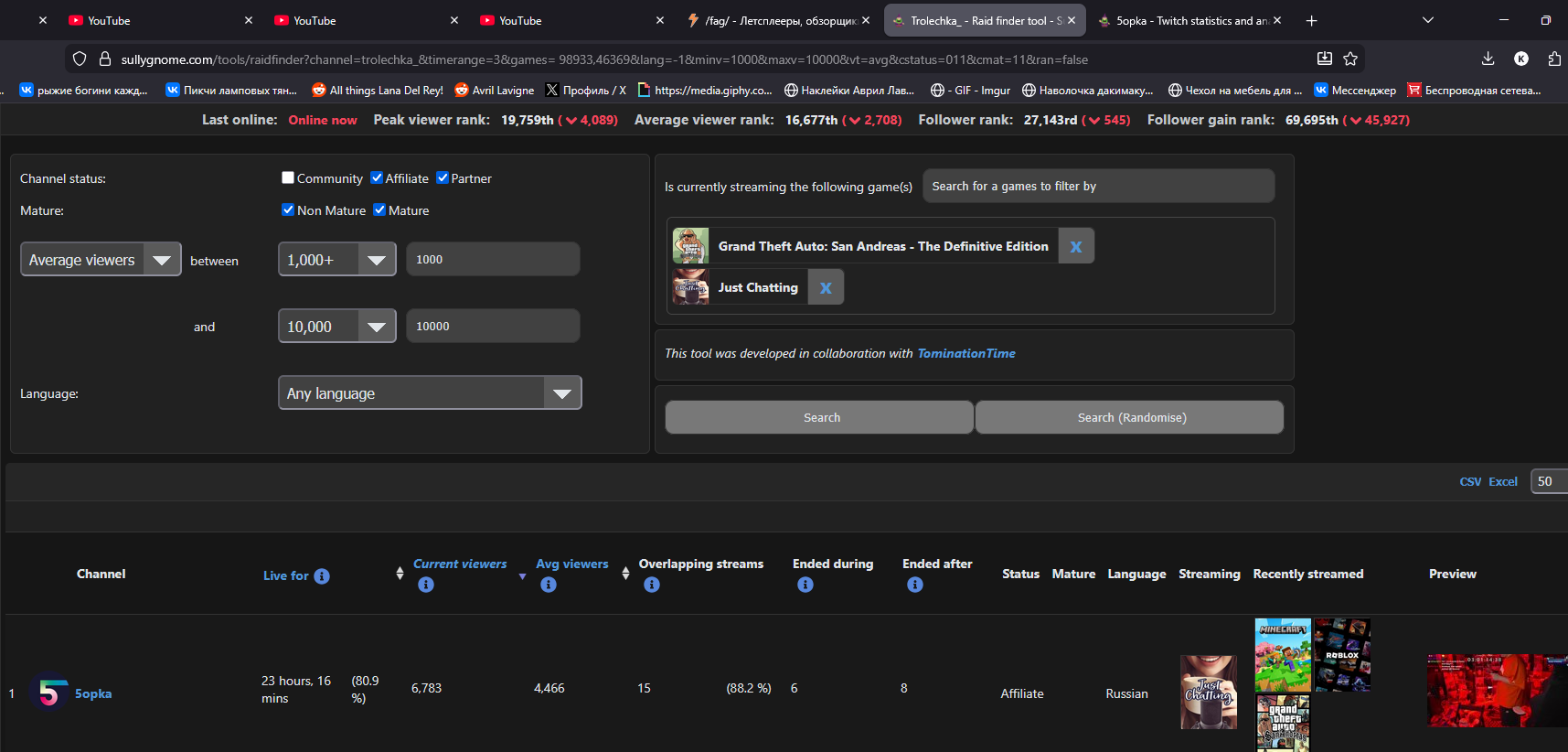This screenshot has height=752, width=1568.
Task: Click the Search for a games filter field
Action: 1098,186
